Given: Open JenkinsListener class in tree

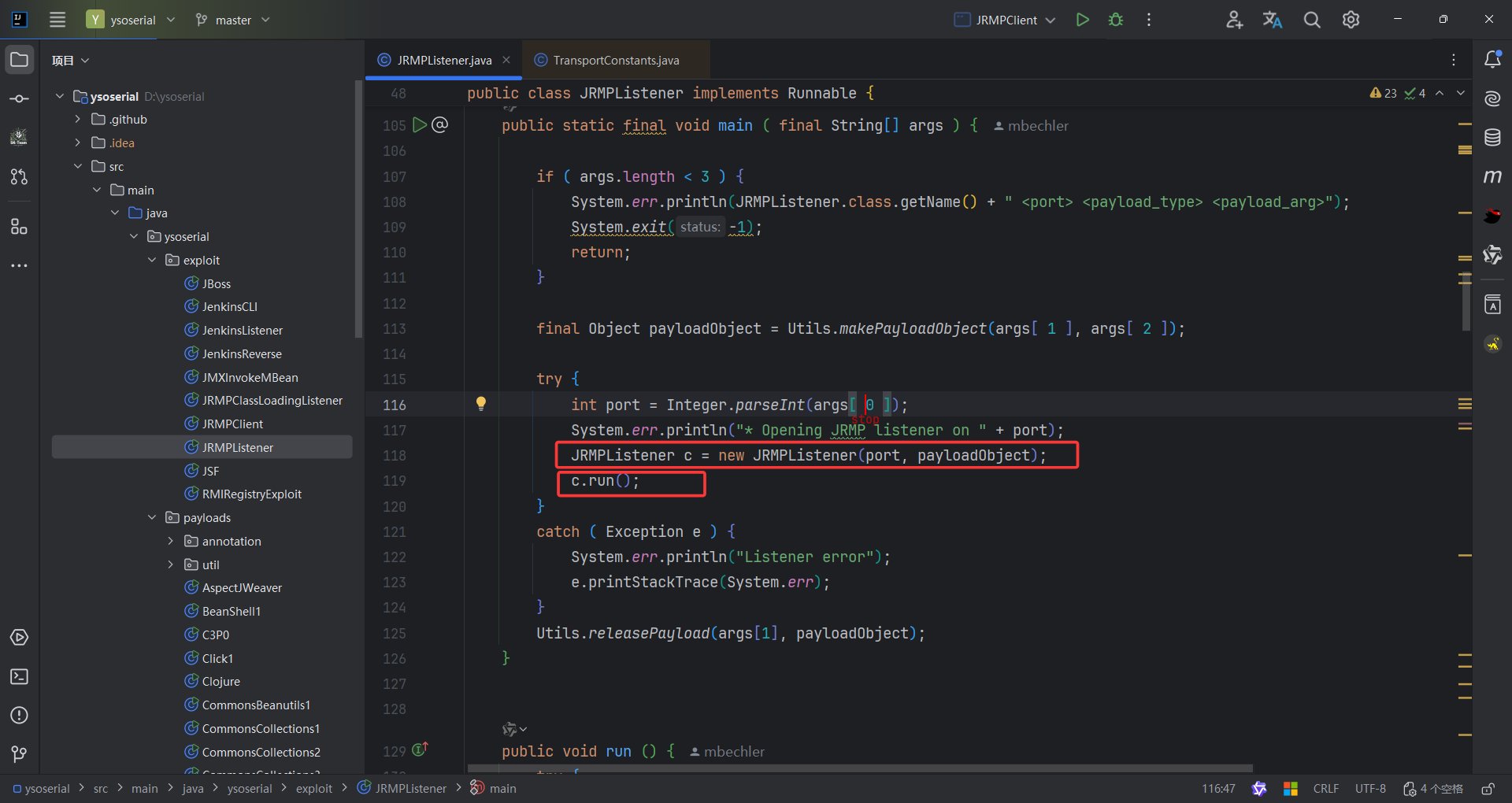Looking at the screenshot, I should 242,330.
